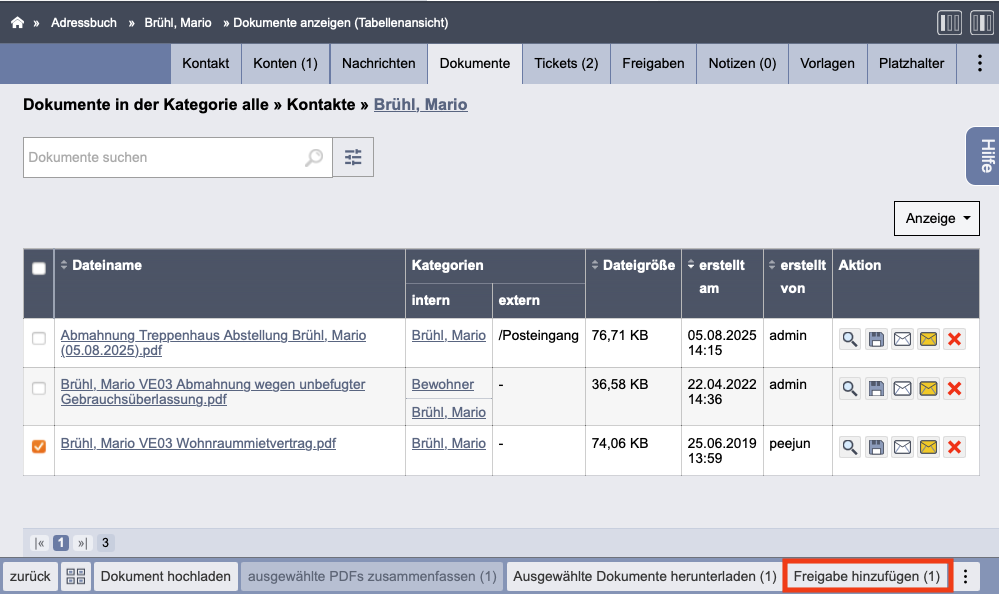Viewport: 999px width, 594px height.
Task: Click into the Dokumente suchen field
Action: click(x=160, y=157)
